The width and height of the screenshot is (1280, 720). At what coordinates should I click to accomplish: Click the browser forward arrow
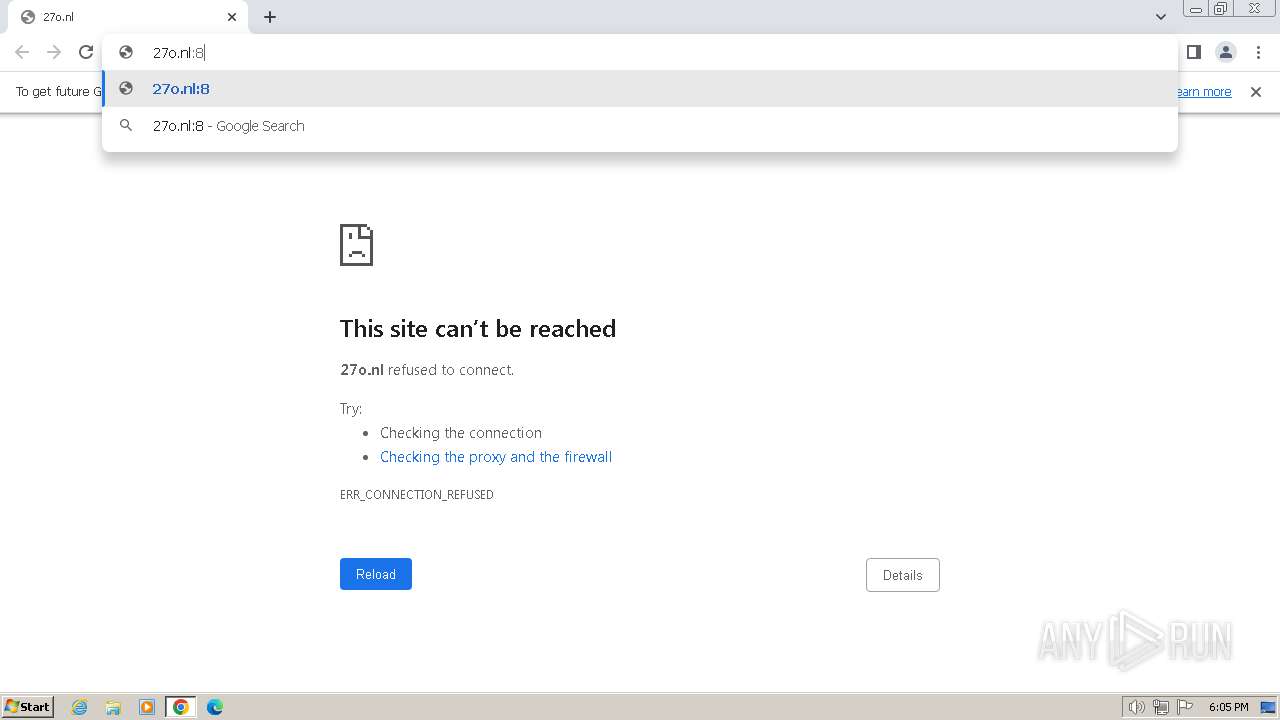pyautogui.click(x=54, y=52)
